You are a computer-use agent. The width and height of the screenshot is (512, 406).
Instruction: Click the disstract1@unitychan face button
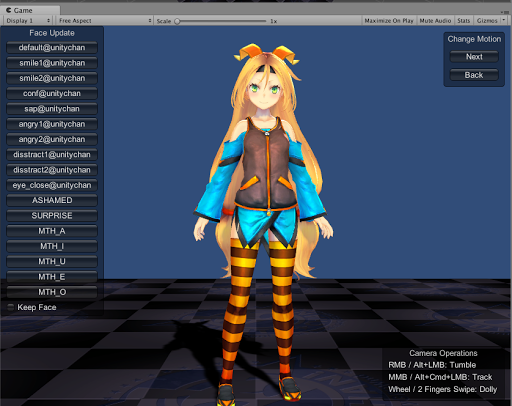point(52,155)
